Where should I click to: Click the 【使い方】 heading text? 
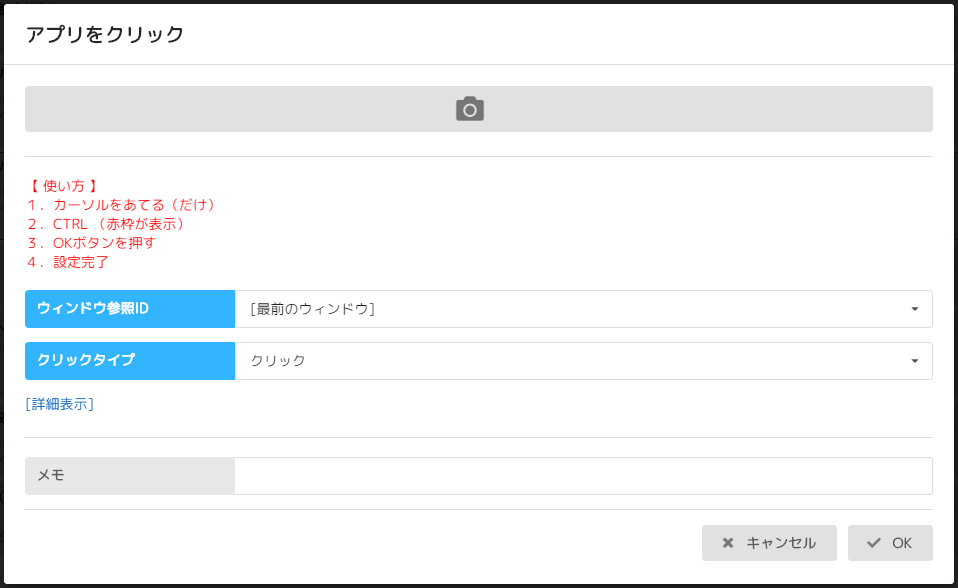pos(63,186)
